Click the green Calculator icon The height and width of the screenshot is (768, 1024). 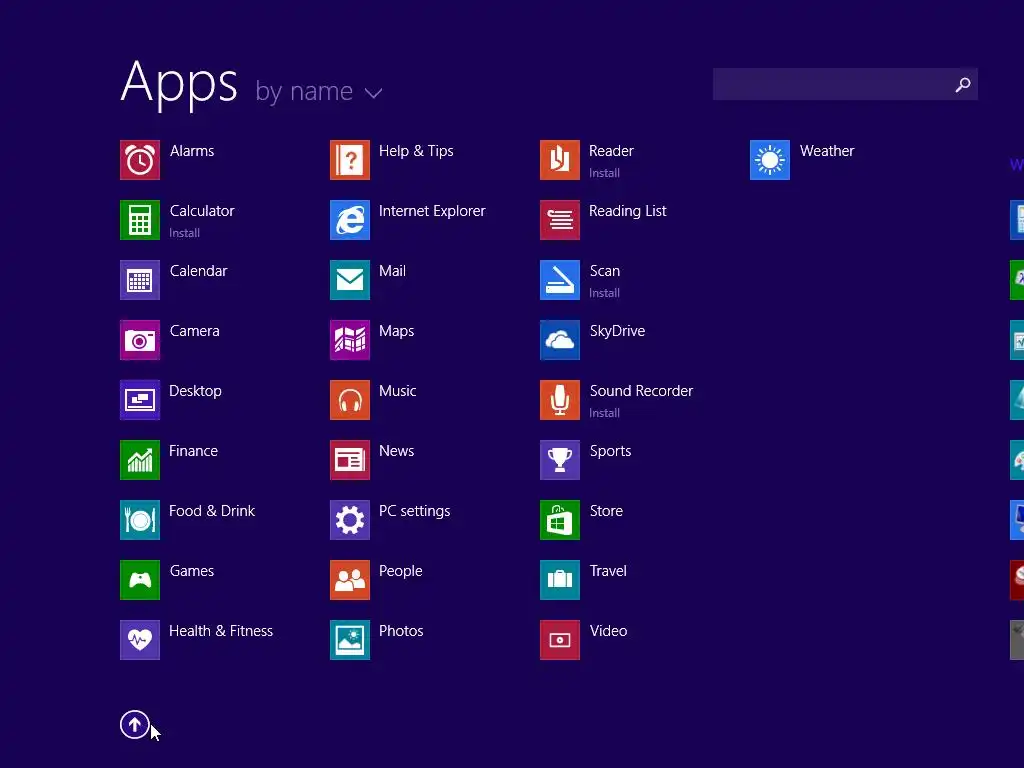[140, 220]
